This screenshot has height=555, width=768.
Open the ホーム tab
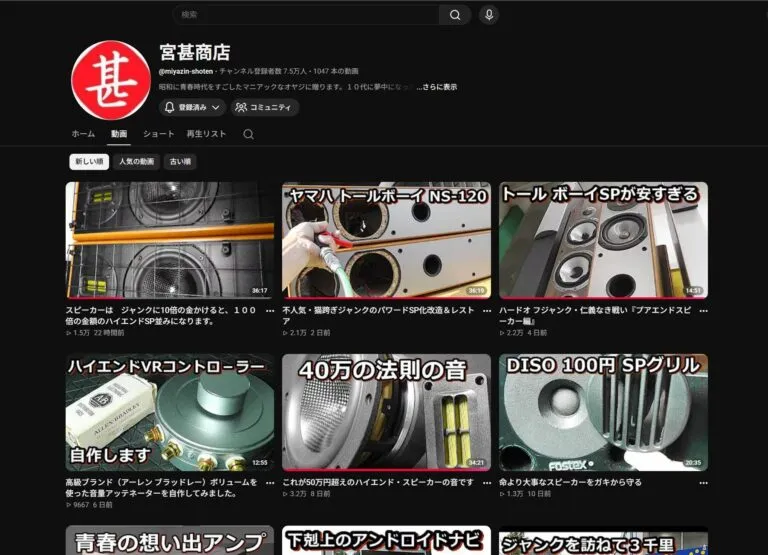tap(83, 134)
